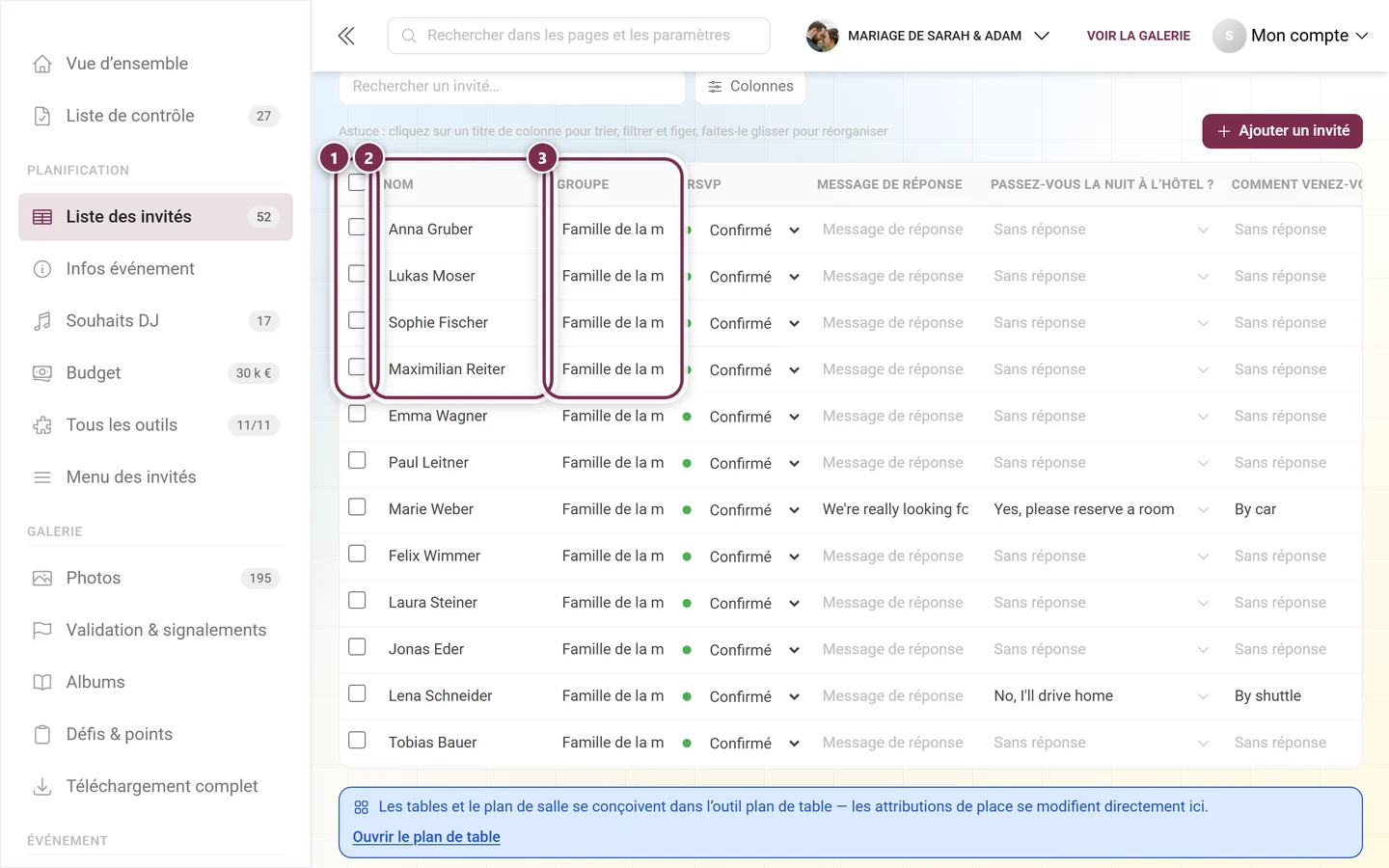Go to the Budget page
This screenshot has width=1389, height=868.
(155, 373)
